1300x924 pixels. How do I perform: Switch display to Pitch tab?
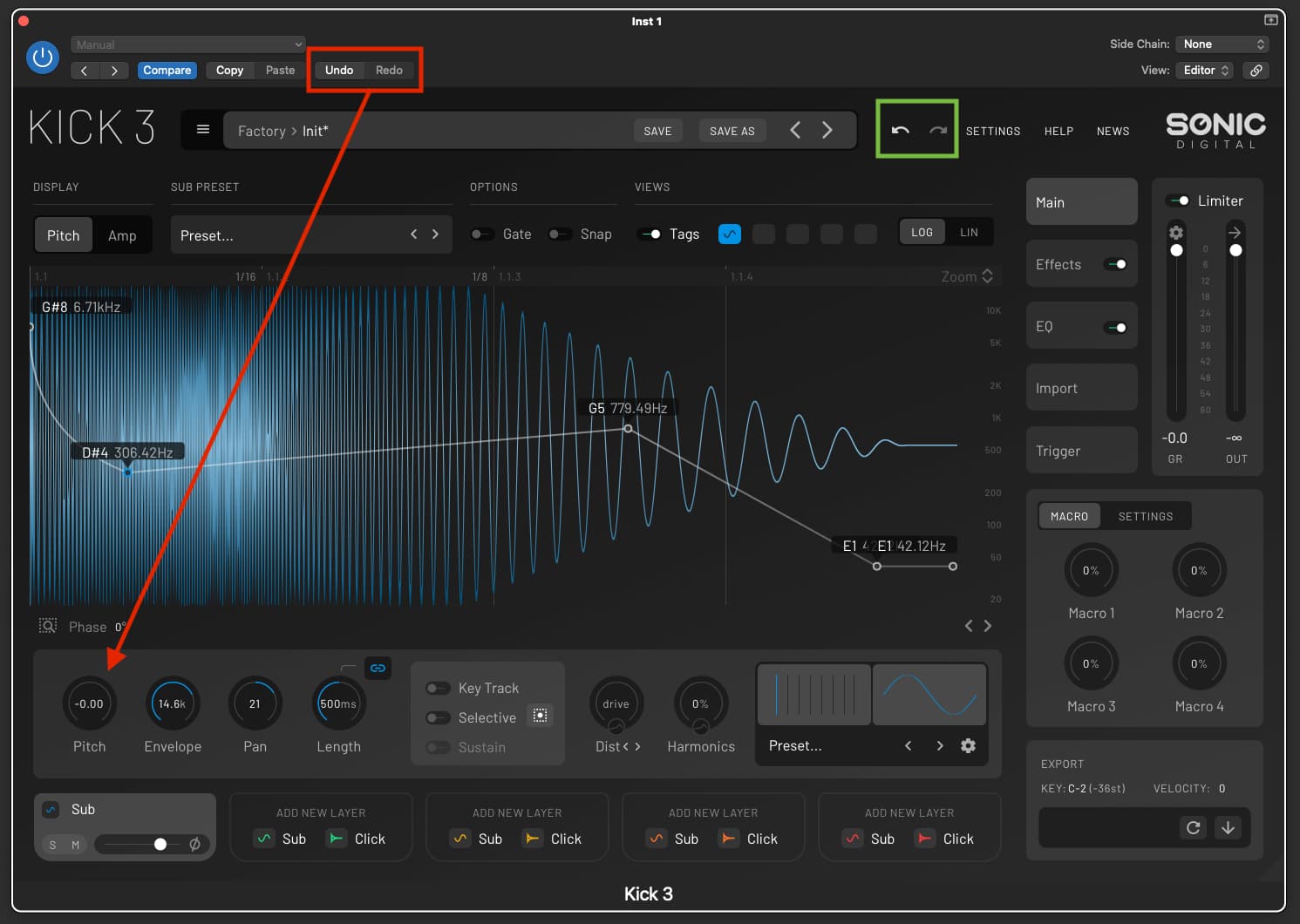click(63, 235)
